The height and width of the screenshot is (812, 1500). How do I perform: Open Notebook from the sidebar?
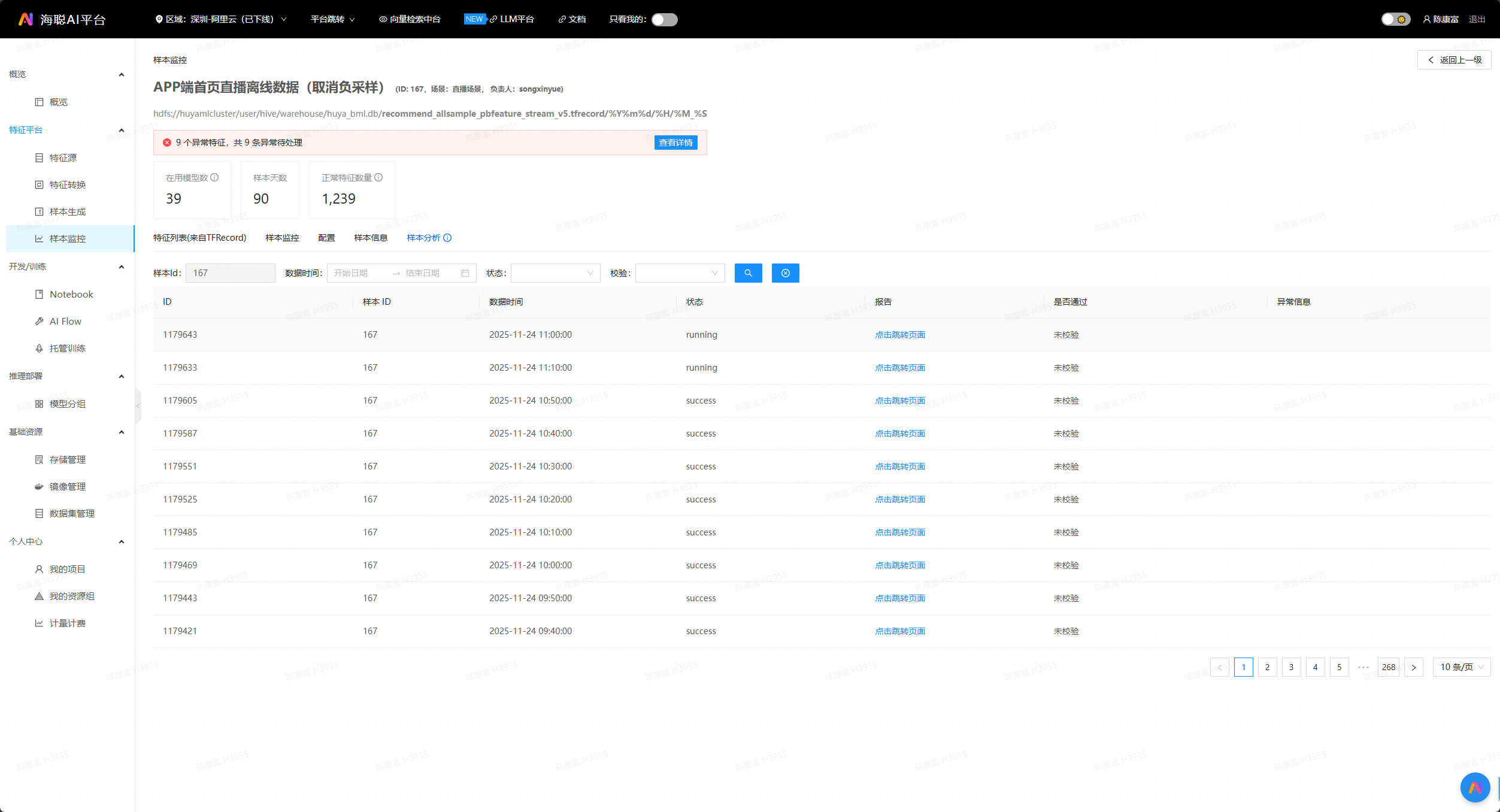pyautogui.click(x=71, y=294)
